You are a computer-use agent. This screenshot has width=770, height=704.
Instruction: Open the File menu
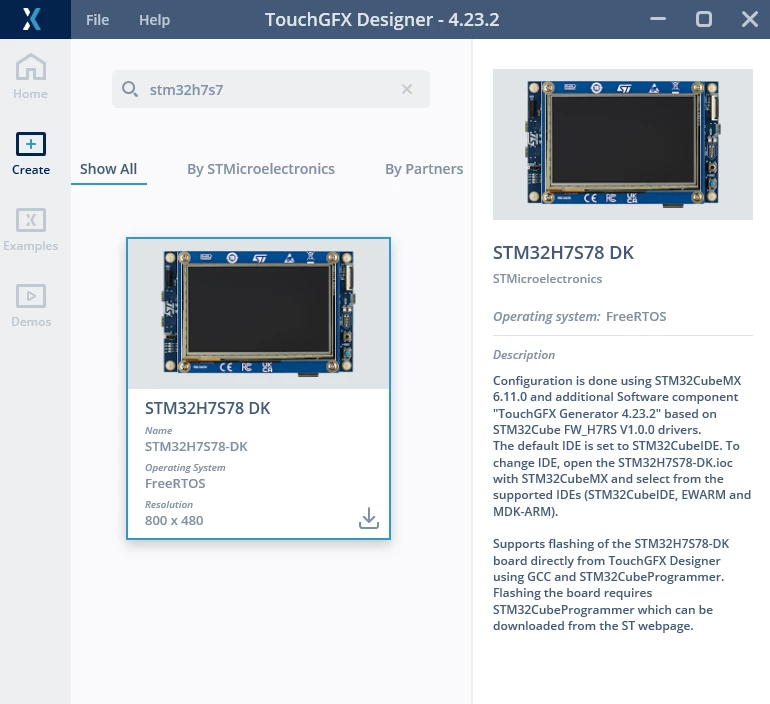point(97,20)
